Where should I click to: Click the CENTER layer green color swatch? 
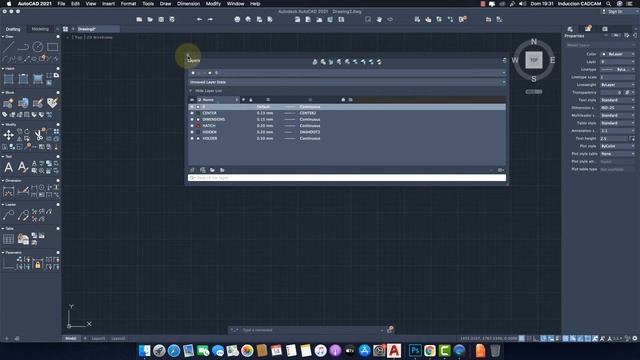point(198,113)
